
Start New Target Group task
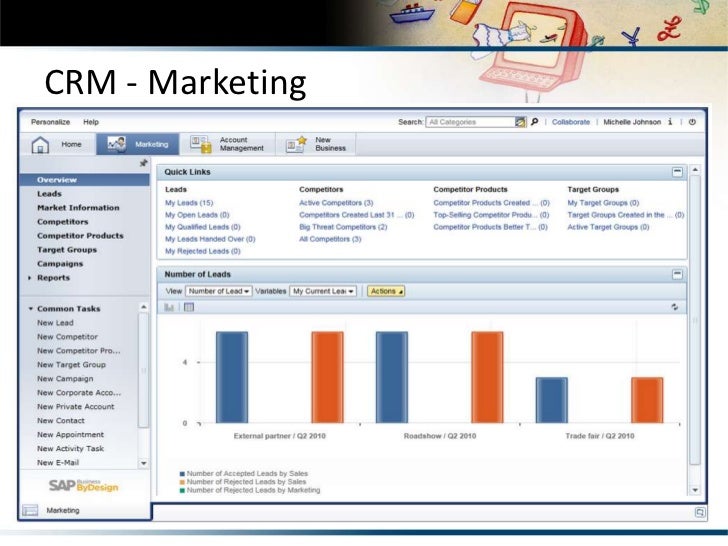(x=72, y=364)
